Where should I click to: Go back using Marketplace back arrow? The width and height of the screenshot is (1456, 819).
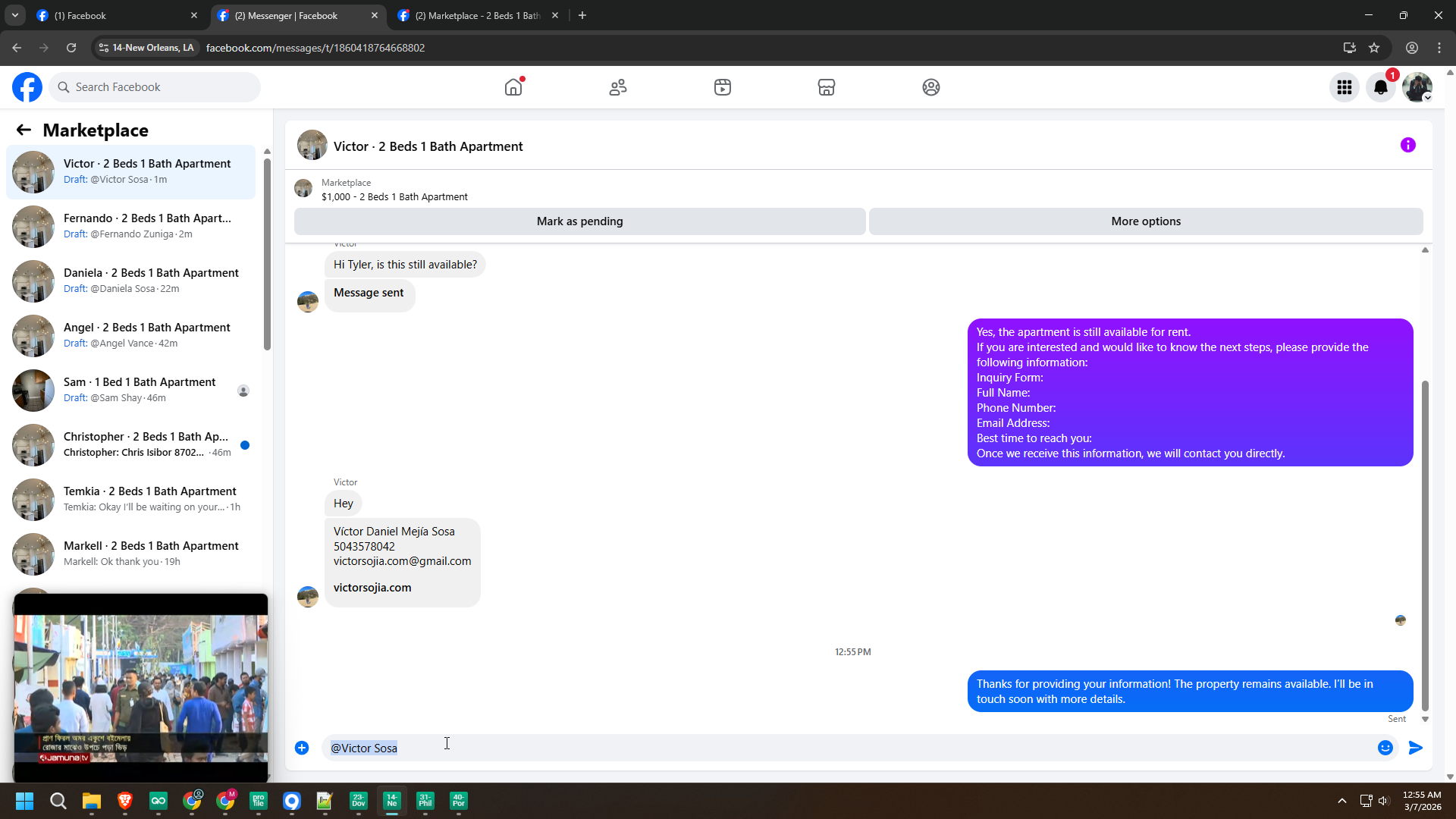(24, 130)
